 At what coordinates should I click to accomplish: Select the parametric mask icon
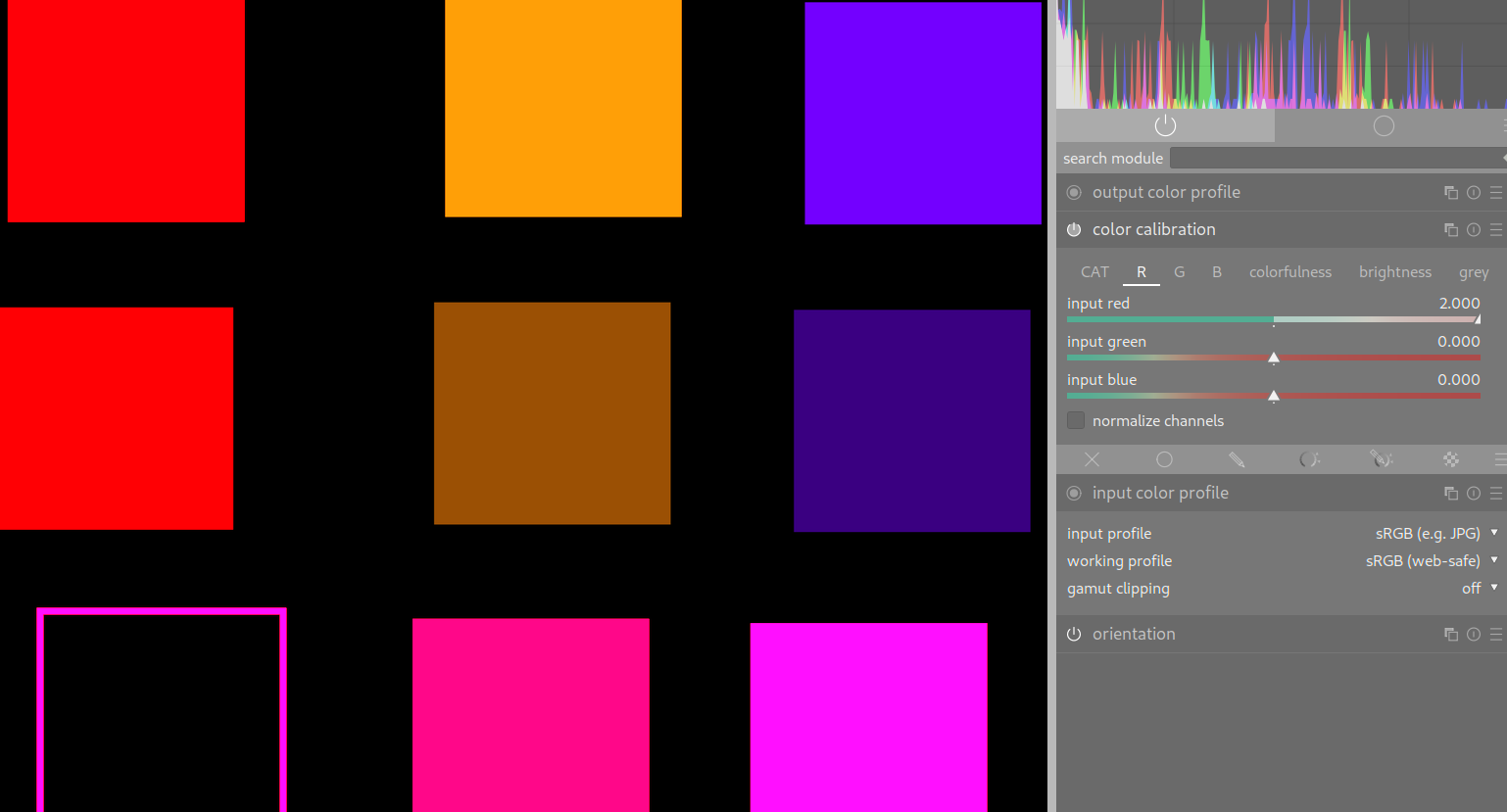click(1309, 459)
